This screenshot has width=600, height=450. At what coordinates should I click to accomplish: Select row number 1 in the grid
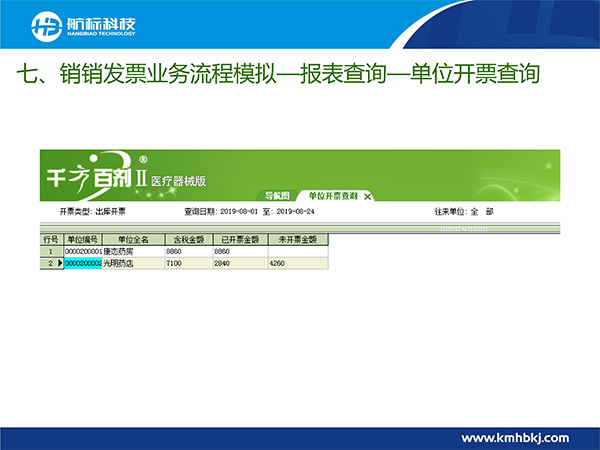click(x=51, y=251)
